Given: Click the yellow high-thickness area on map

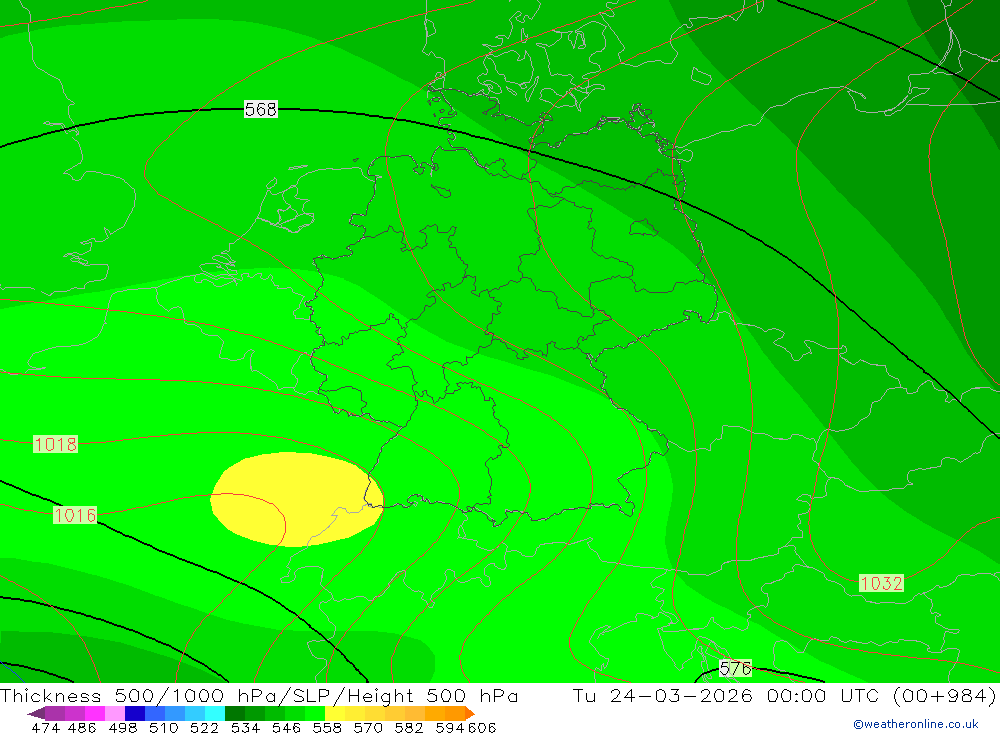Looking at the screenshot, I should tap(297, 500).
